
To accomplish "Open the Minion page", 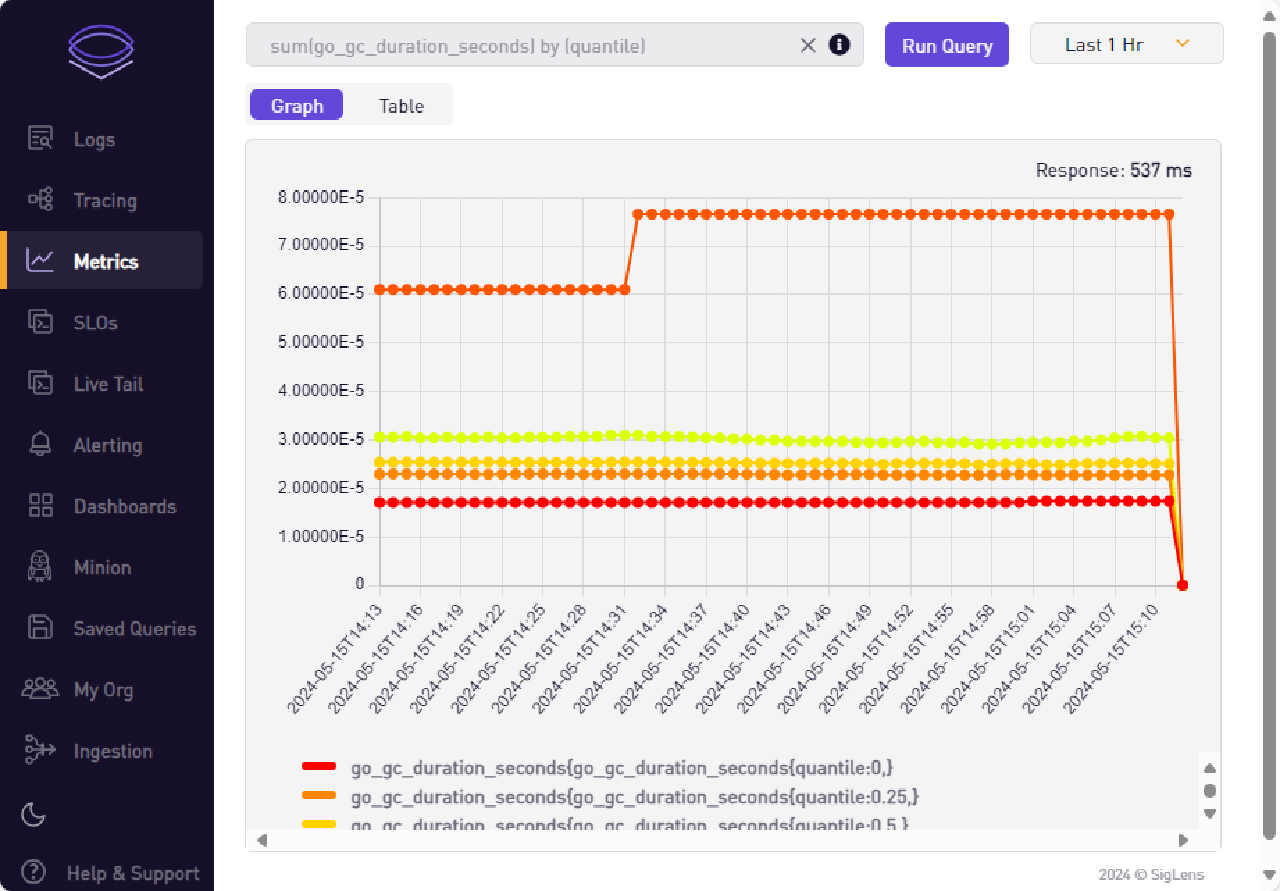I will tap(103, 567).
